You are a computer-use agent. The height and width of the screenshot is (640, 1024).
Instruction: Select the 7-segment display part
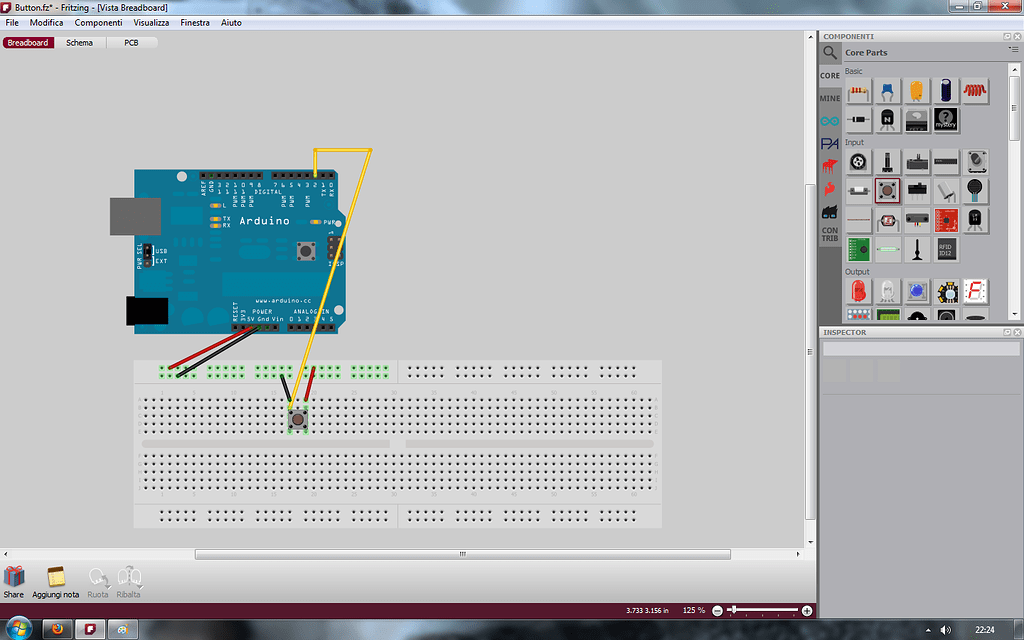point(978,291)
